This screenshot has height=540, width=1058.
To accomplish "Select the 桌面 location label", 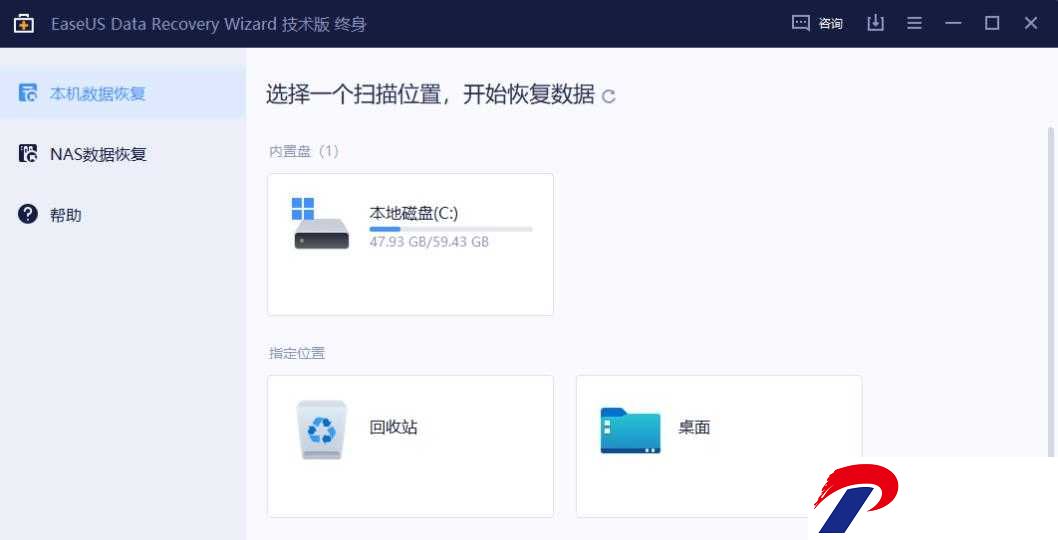I will click(x=694, y=427).
